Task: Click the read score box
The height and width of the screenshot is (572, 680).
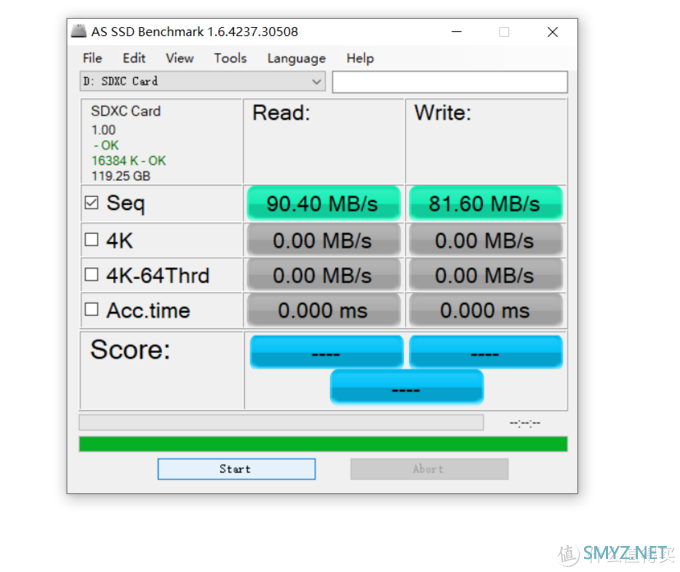Action: (x=327, y=352)
